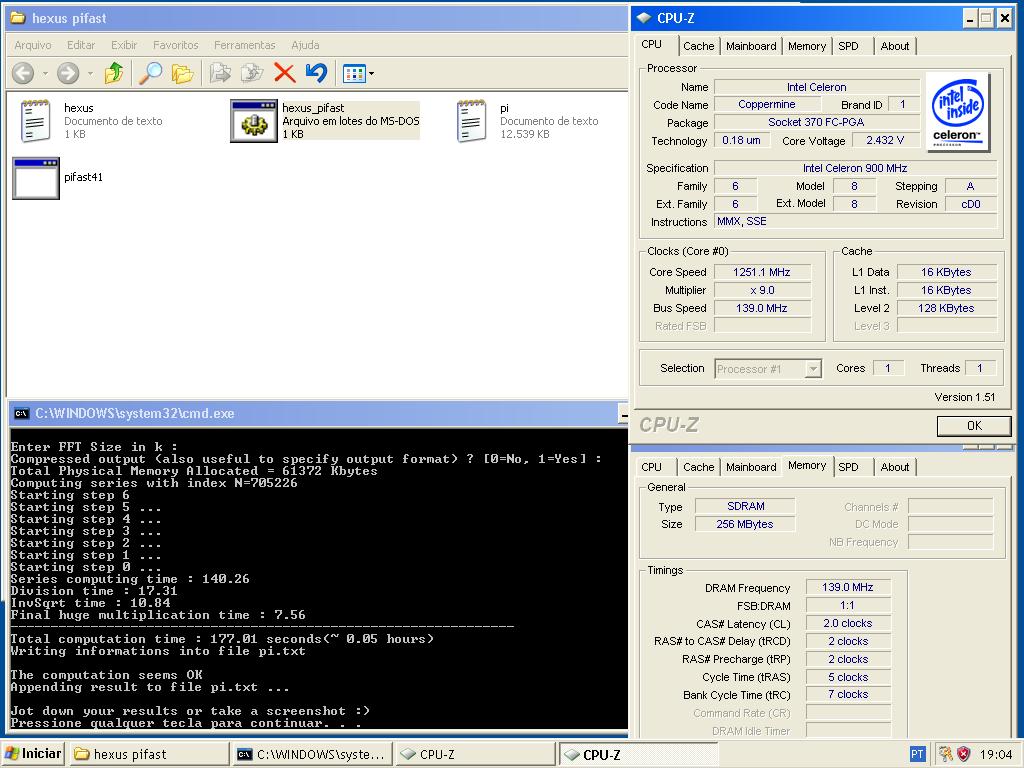1024x768 pixels.
Task: Click the cmd.exe window title bar
Action: (x=317, y=413)
